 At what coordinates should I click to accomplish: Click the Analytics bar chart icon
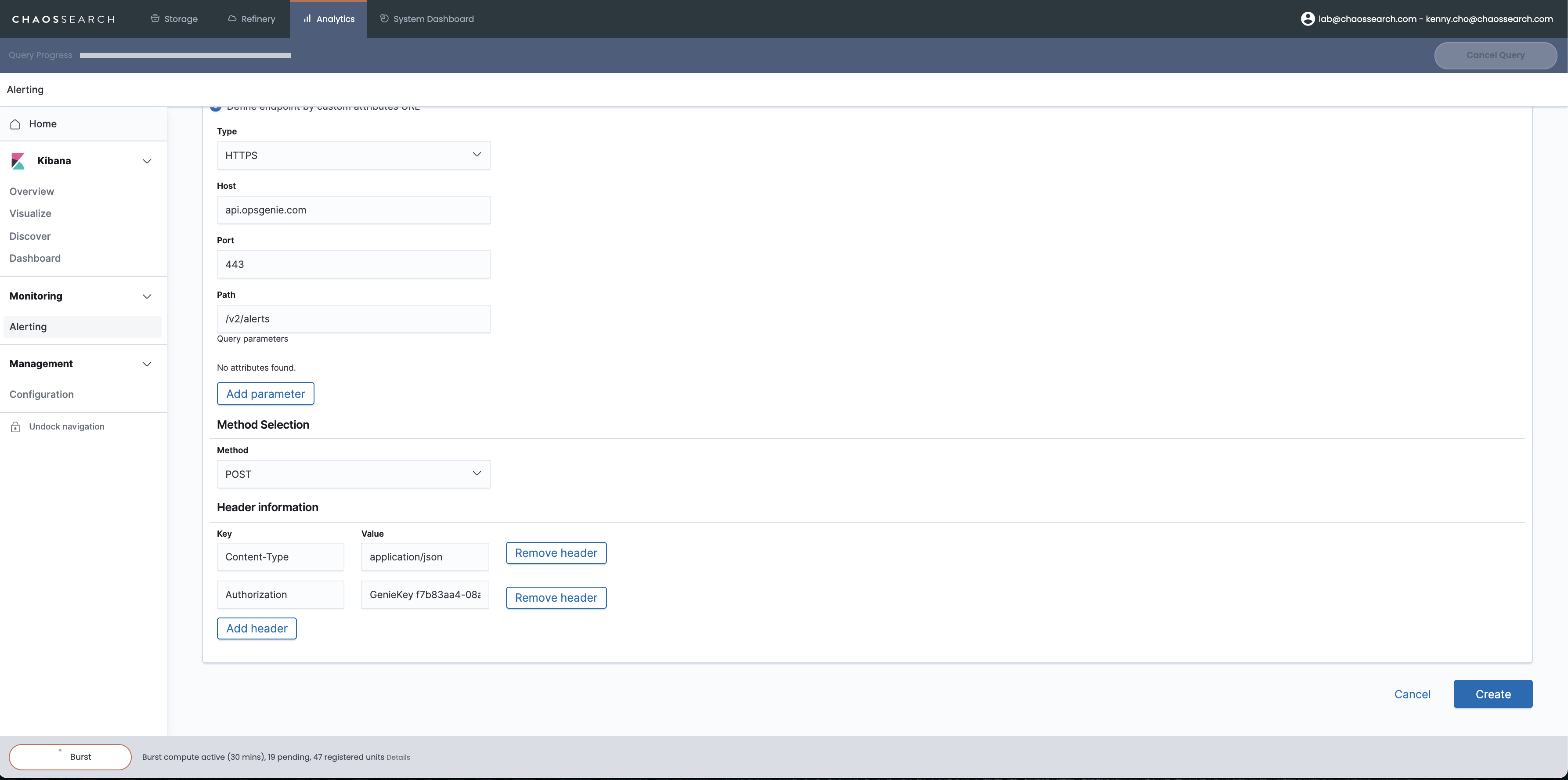307,19
